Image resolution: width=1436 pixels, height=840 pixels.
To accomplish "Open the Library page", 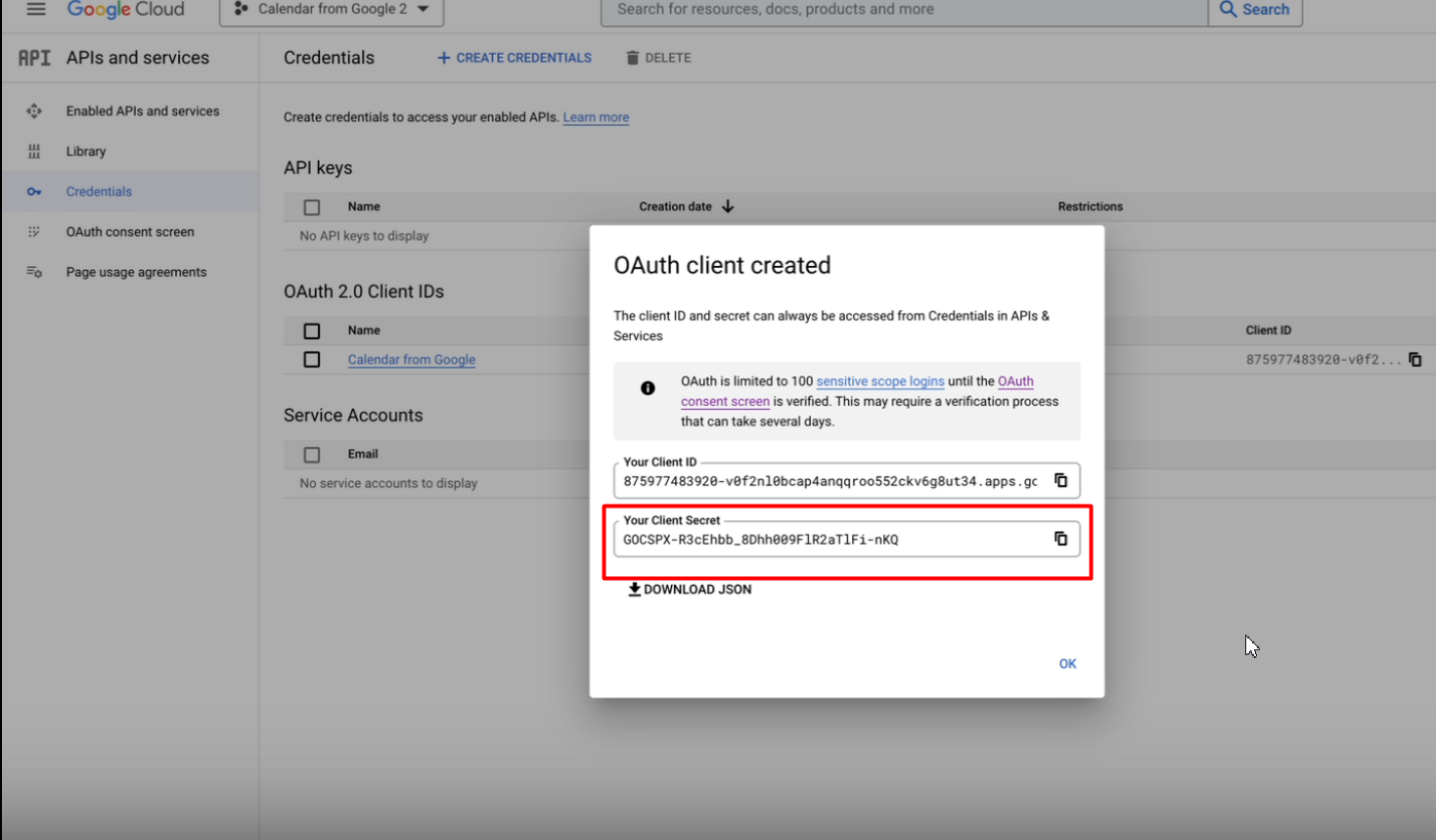I will click(86, 152).
